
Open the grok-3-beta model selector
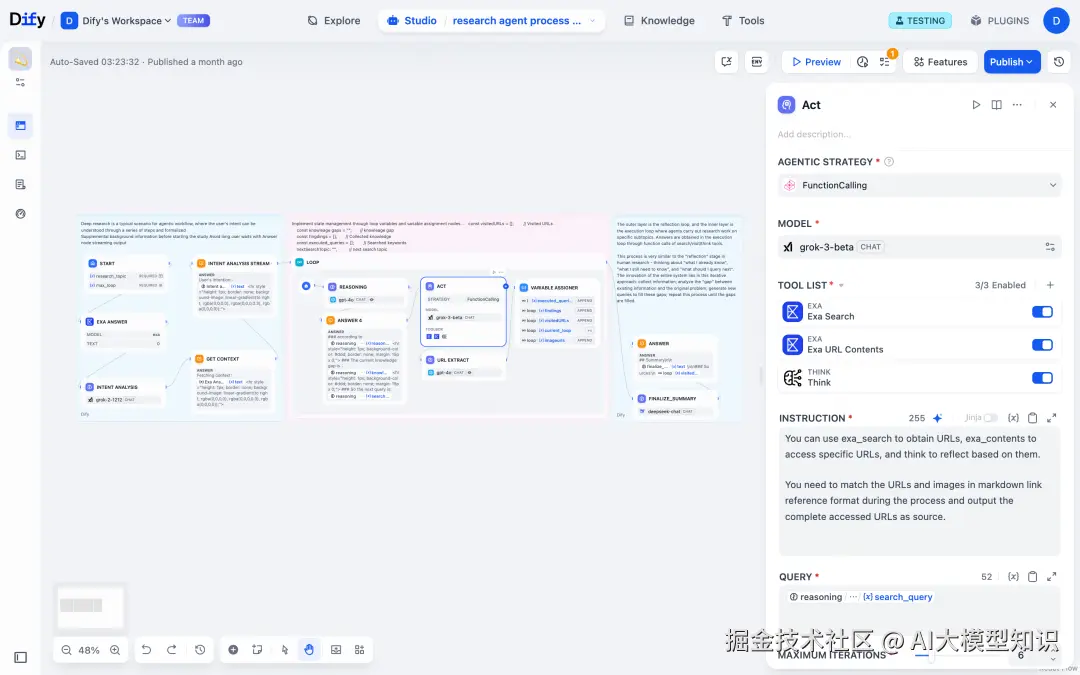pos(909,247)
